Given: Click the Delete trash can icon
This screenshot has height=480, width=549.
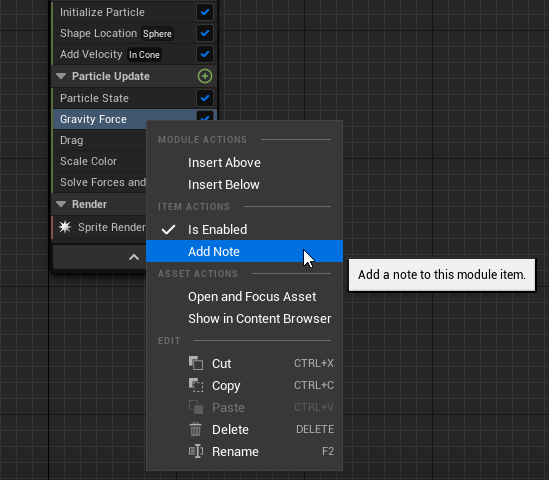Looking at the screenshot, I should (x=196, y=429).
